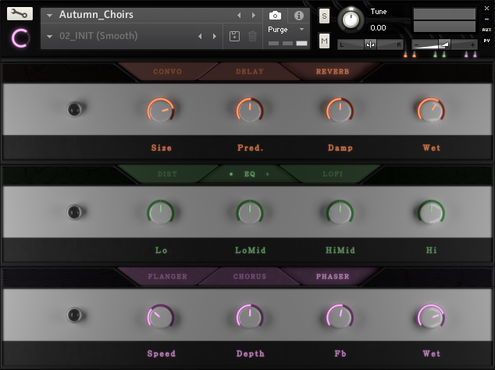Click the tune value 0.00 field
The width and height of the screenshot is (495, 370).
[x=378, y=28]
